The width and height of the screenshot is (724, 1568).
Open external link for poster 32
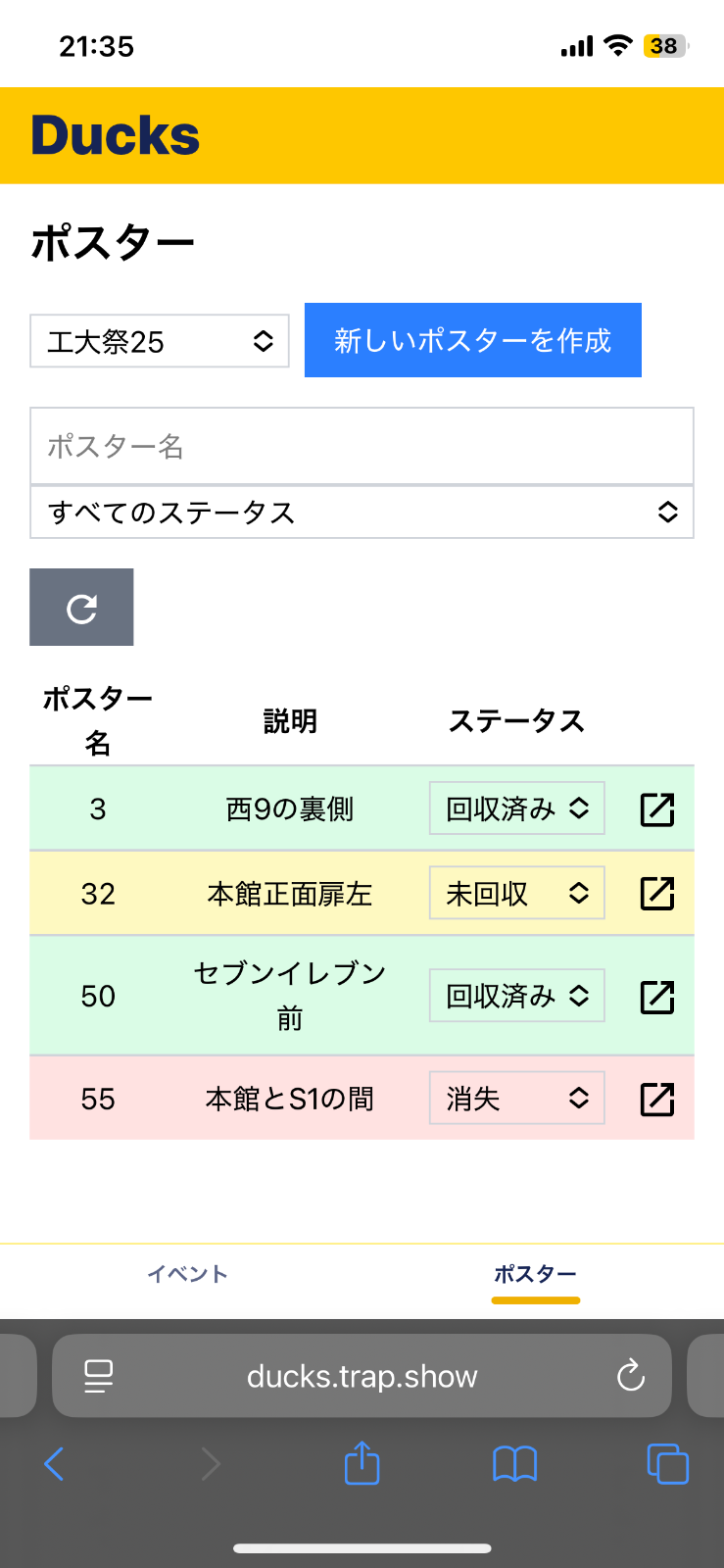(656, 893)
